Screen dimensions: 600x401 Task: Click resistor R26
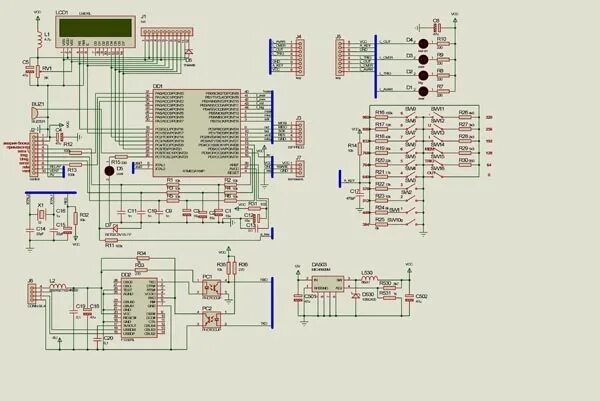pyautogui.click(x=465, y=117)
